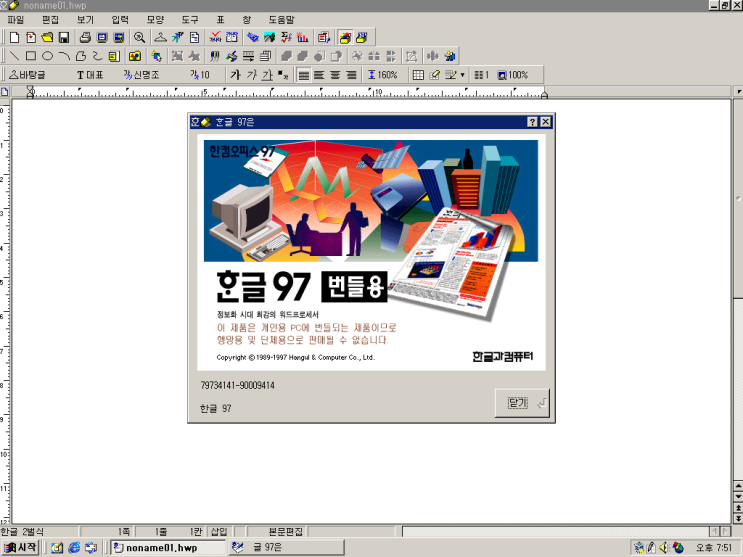
Task: Click the open folder icon
Action: point(47,37)
